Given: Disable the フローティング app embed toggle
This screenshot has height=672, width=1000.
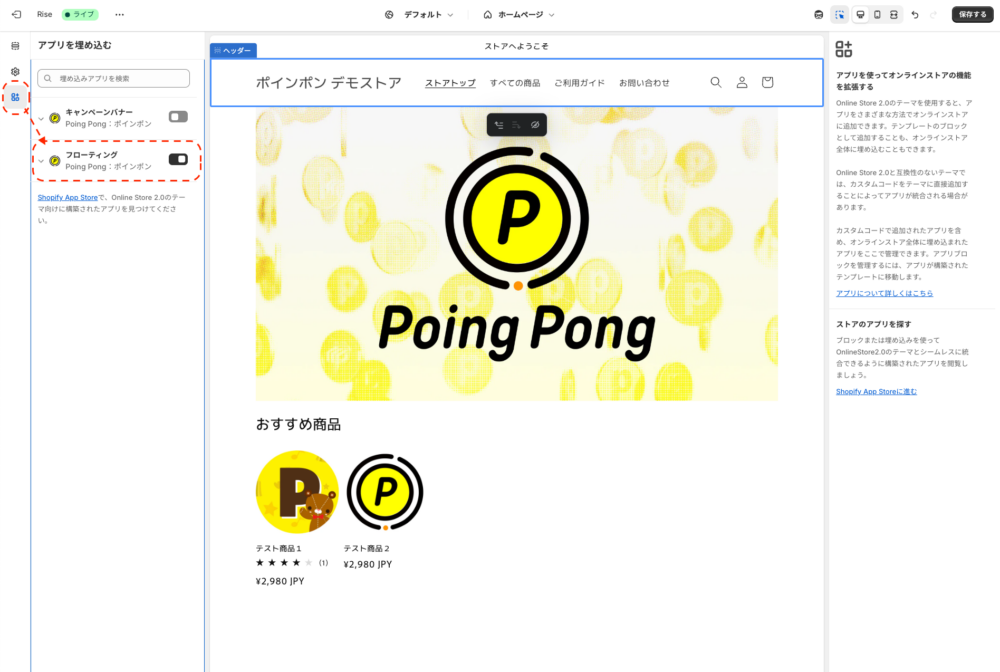Looking at the screenshot, I should (178, 159).
